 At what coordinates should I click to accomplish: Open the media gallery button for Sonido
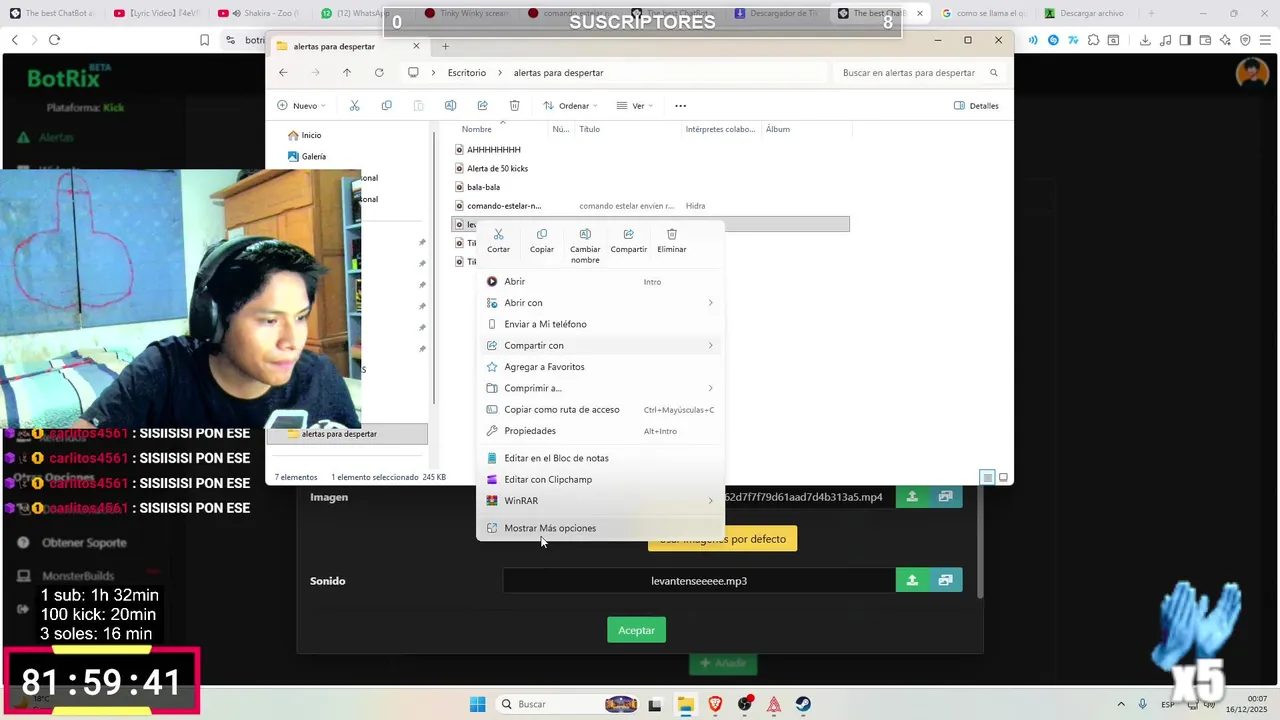point(945,580)
